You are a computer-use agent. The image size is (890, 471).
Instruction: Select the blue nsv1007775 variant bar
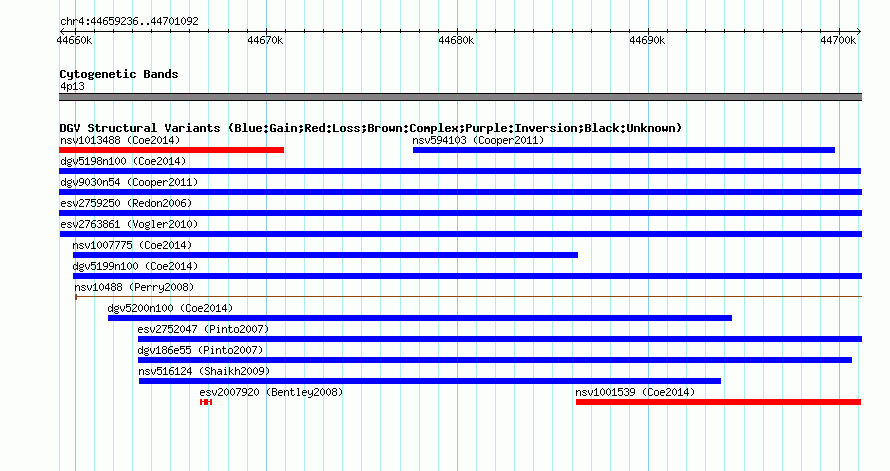click(x=325, y=255)
